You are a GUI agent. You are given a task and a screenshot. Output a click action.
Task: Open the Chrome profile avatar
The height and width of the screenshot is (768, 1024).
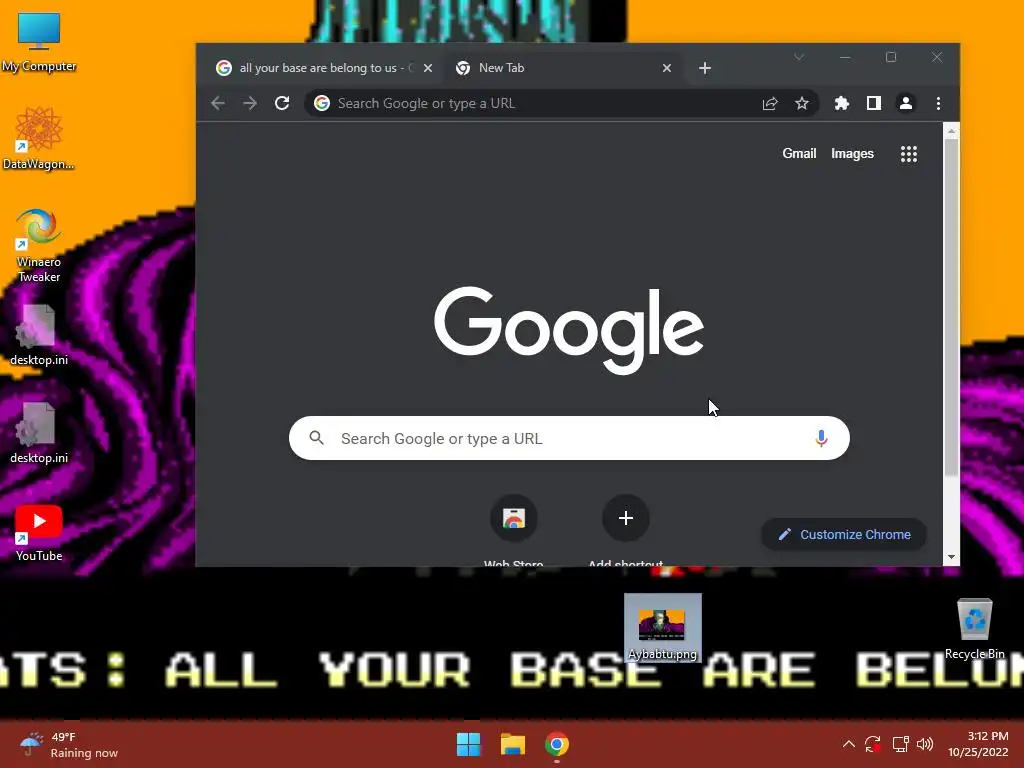tap(906, 103)
